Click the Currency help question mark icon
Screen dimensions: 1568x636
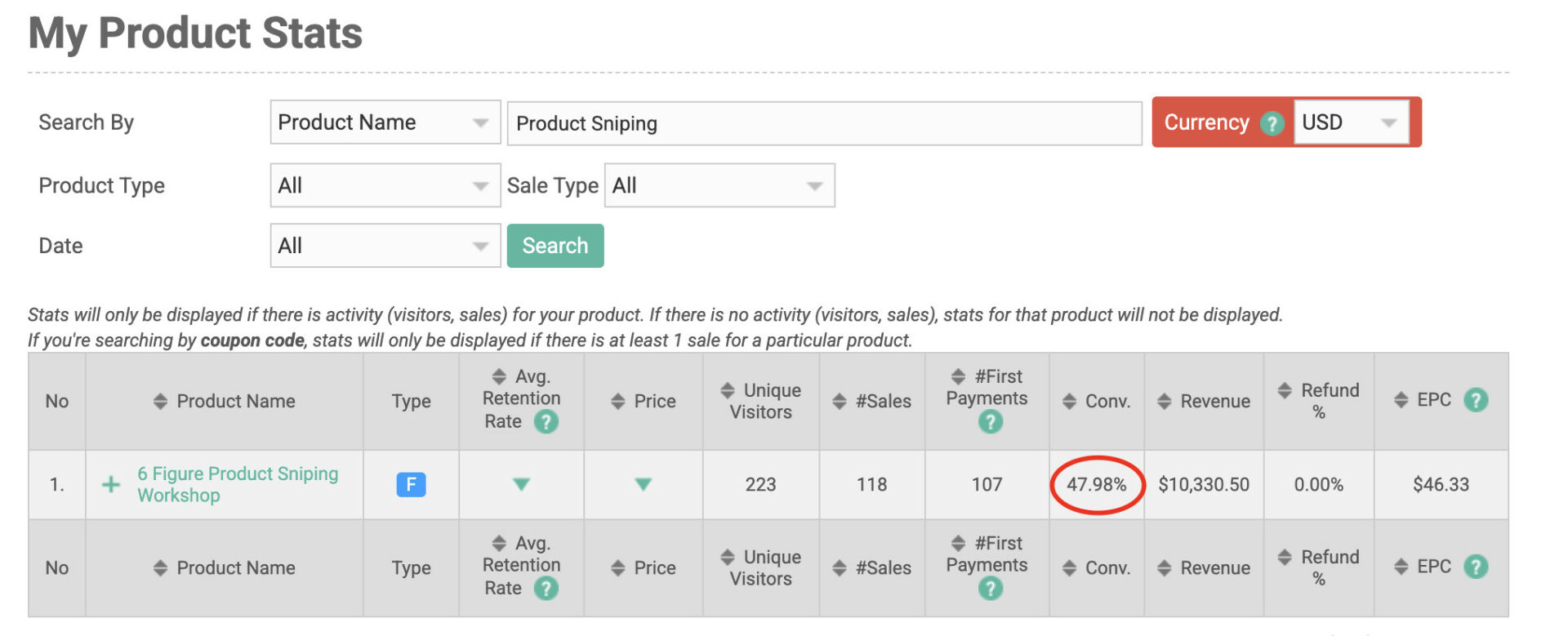point(1272,123)
